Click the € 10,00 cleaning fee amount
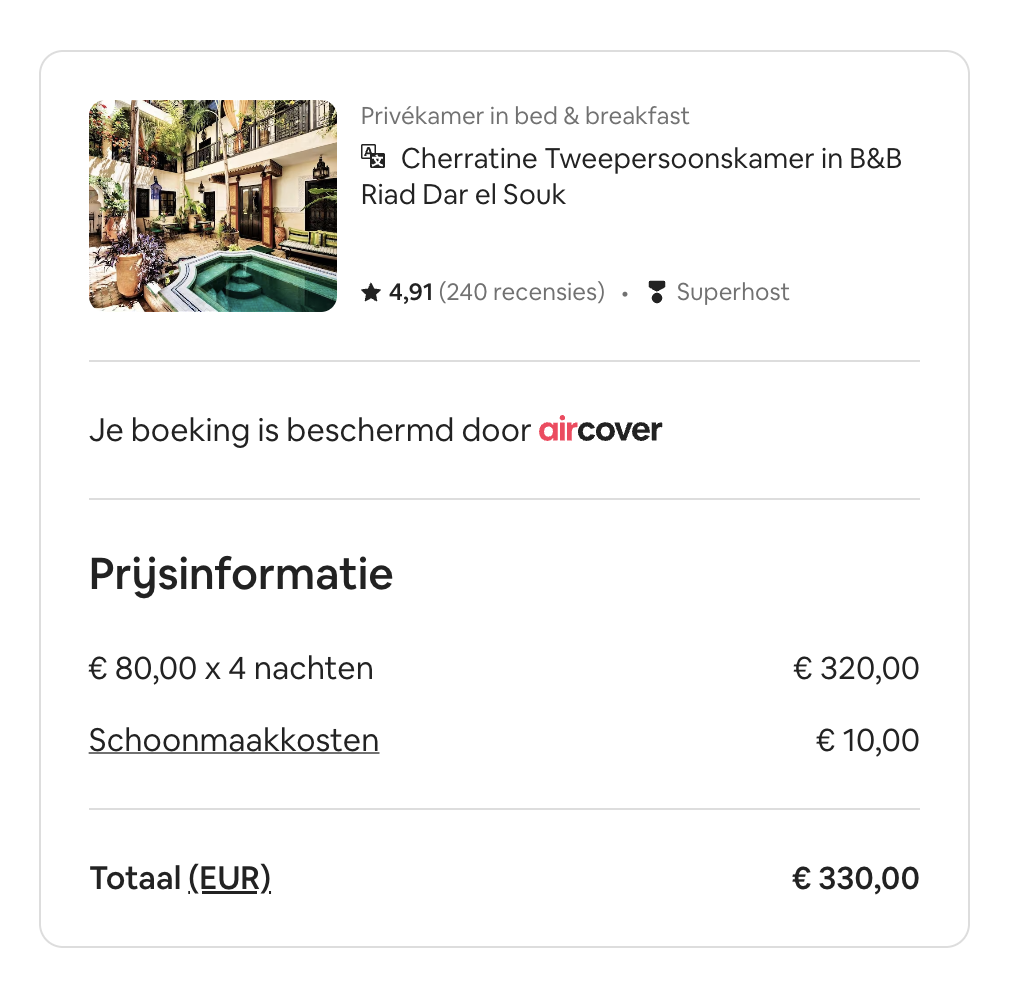This screenshot has height=996, width=1016. coord(868,740)
